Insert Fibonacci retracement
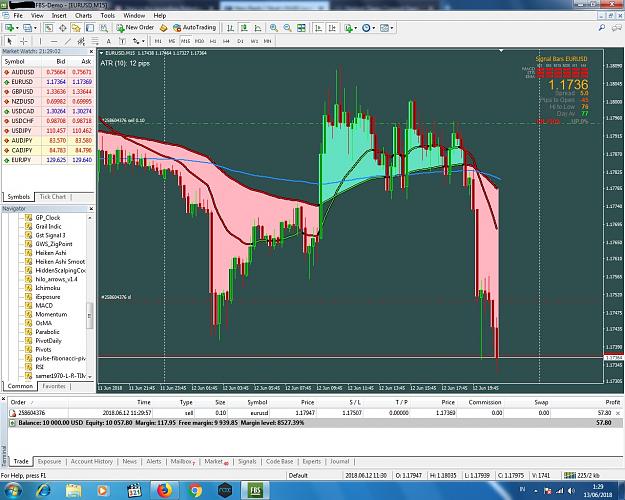 tap(95, 41)
